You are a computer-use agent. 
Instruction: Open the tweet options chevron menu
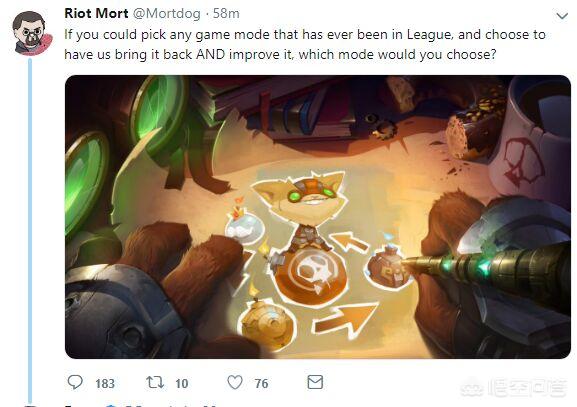point(562,16)
